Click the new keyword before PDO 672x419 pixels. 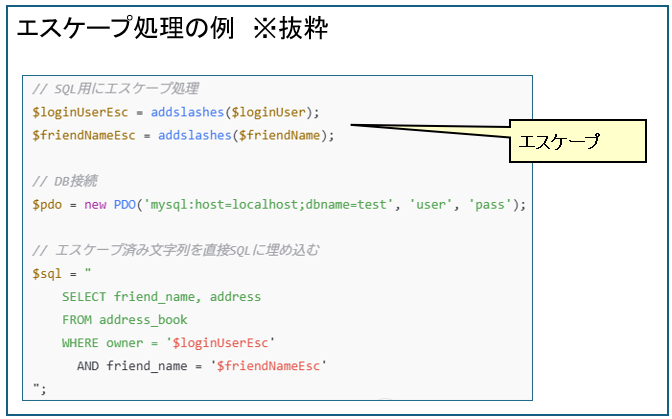pyautogui.click(x=95, y=205)
